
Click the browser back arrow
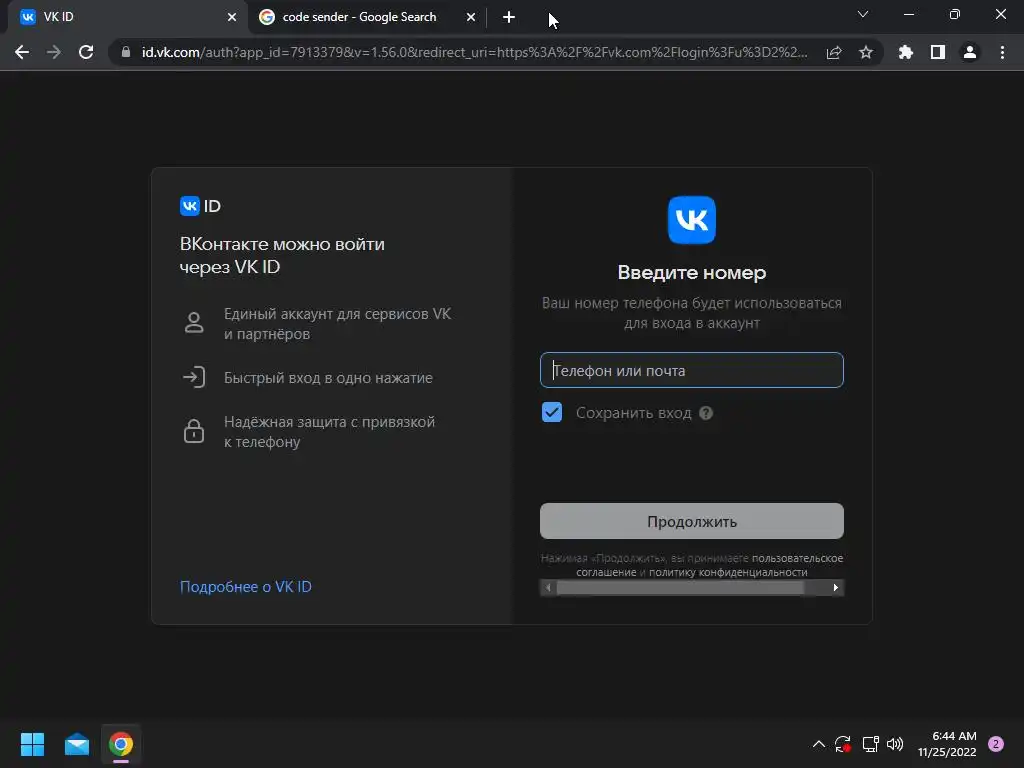[22, 52]
